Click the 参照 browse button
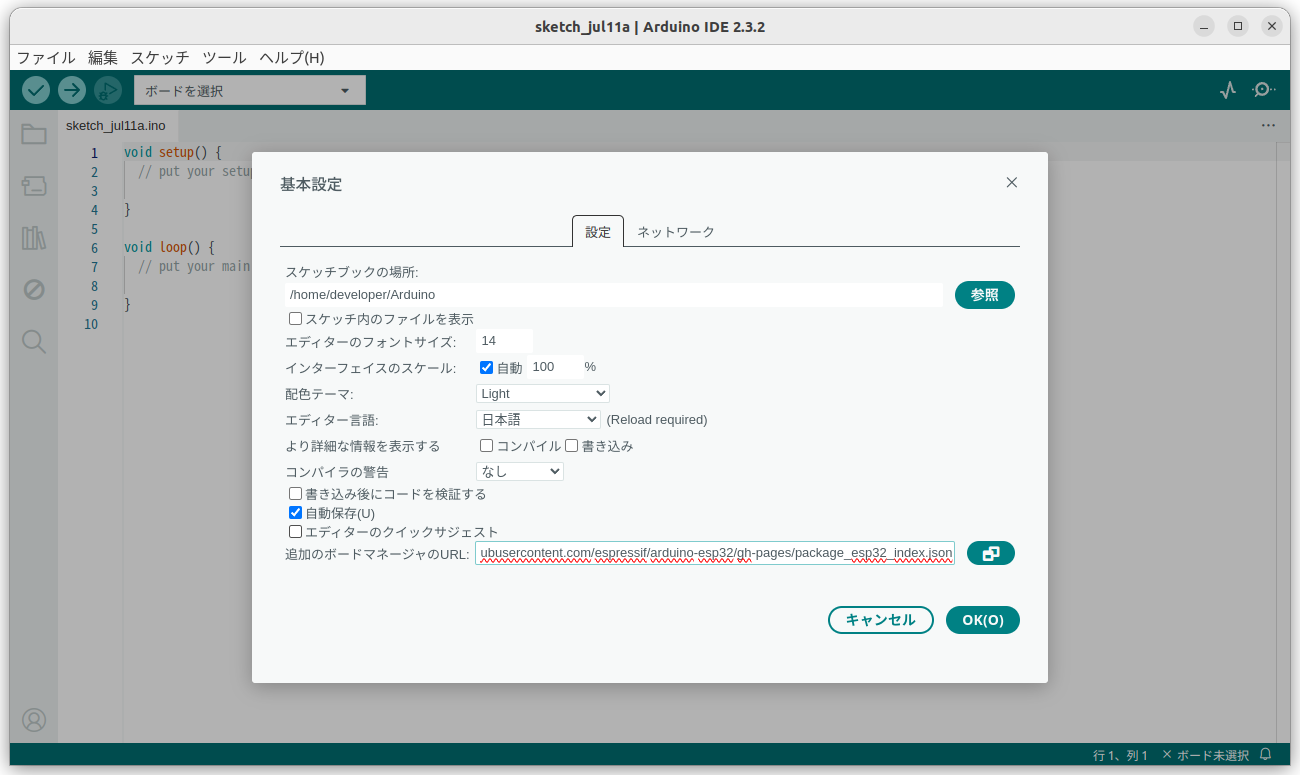Viewport: 1300px width, 775px height. point(984,294)
